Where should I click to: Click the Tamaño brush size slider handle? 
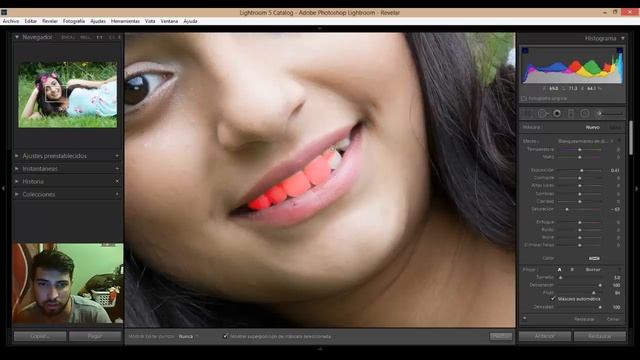[x=560, y=277]
